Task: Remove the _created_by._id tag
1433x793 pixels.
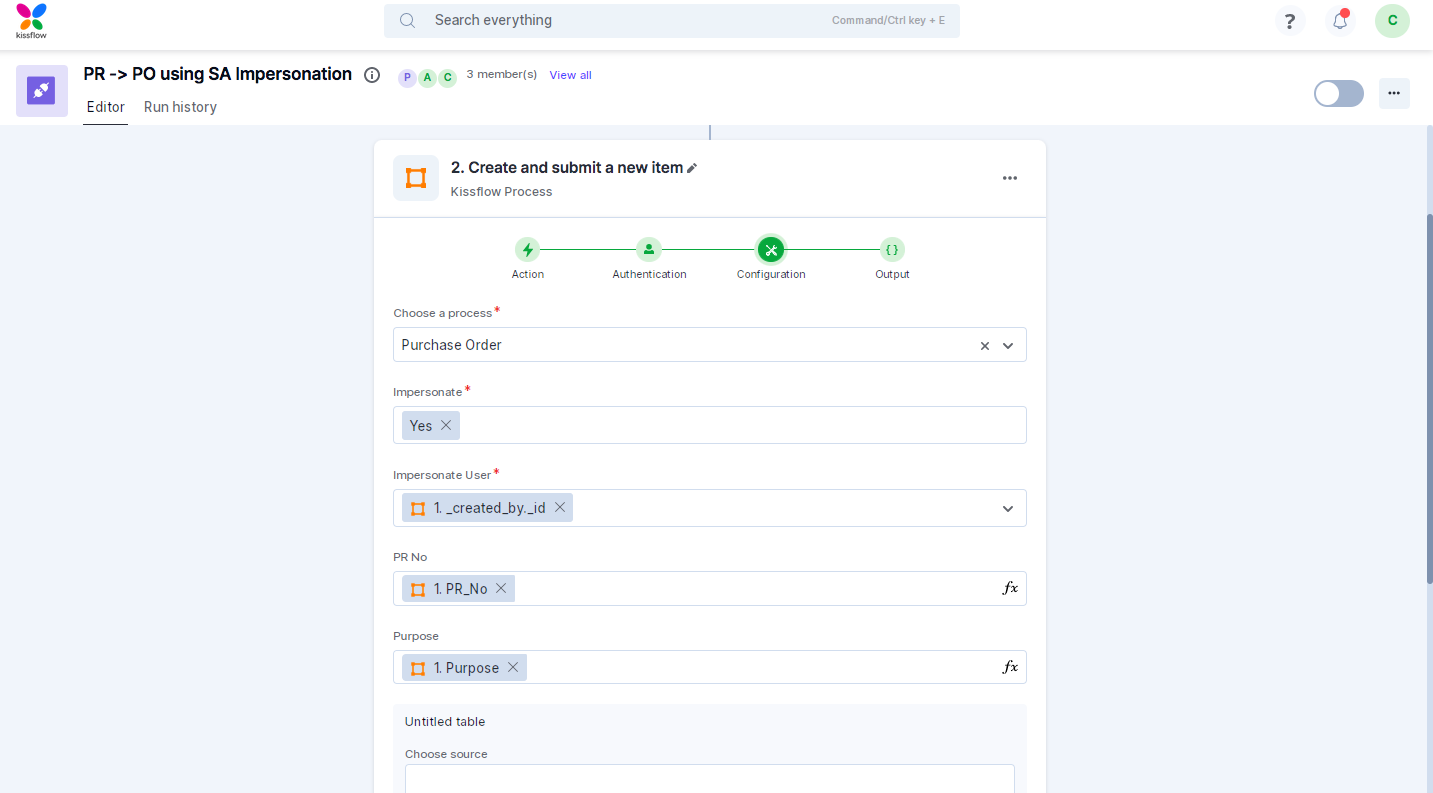Action: pos(560,507)
